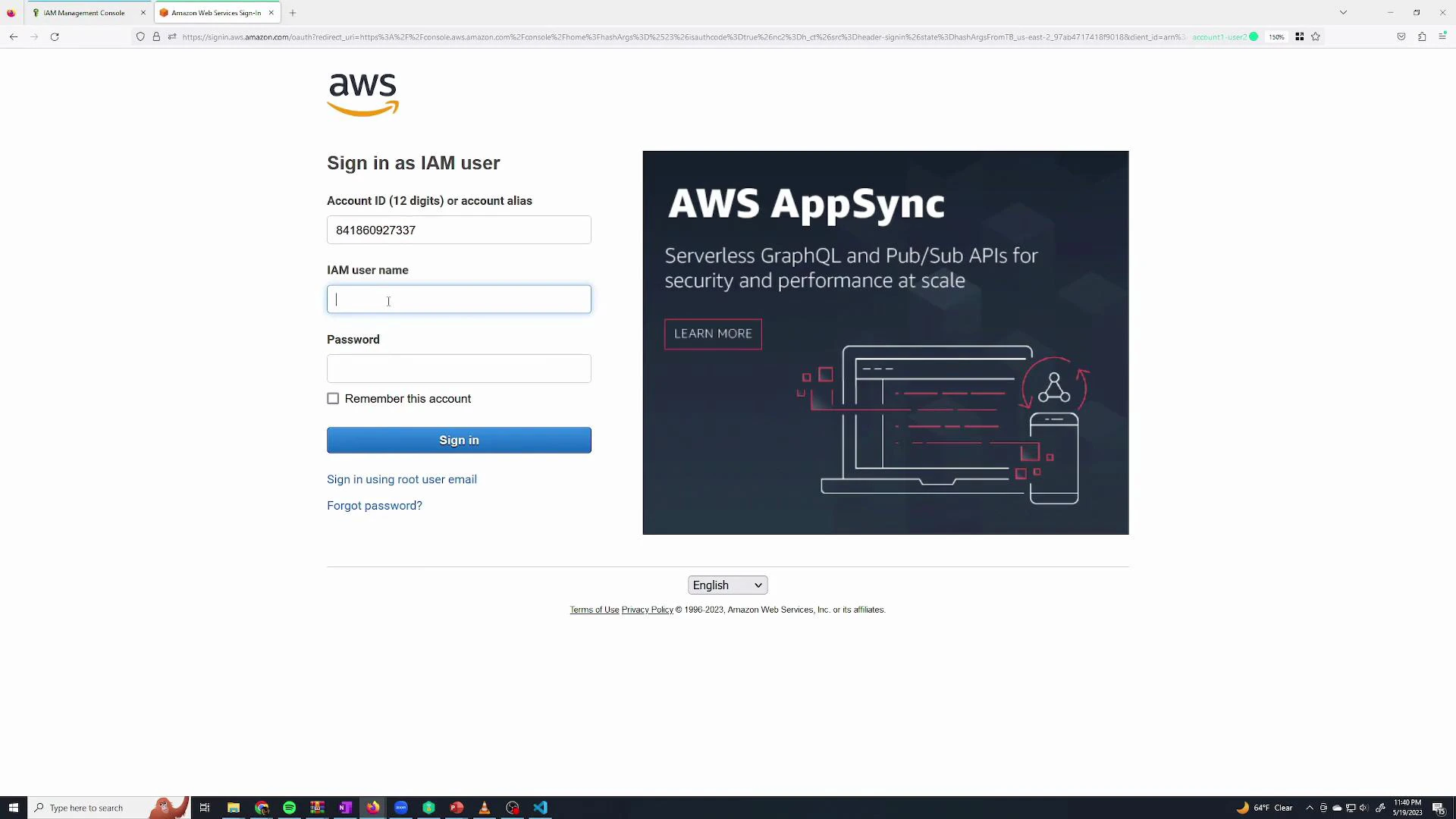Open VLC media player from the taskbar
Image resolution: width=1456 pixels, height=819 pixels.
(485, 807)
